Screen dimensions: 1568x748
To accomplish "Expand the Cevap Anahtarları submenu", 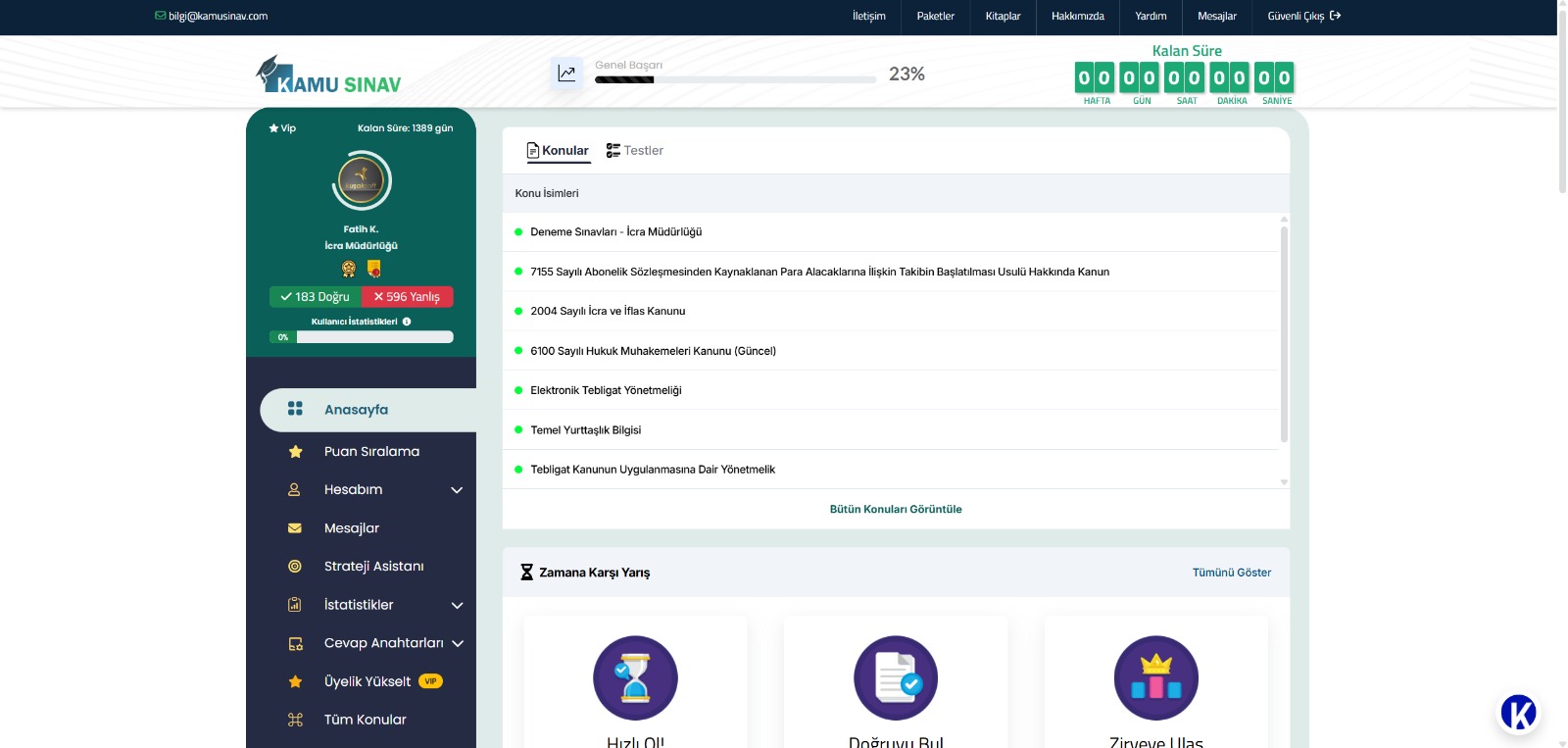I will point(458,644).
